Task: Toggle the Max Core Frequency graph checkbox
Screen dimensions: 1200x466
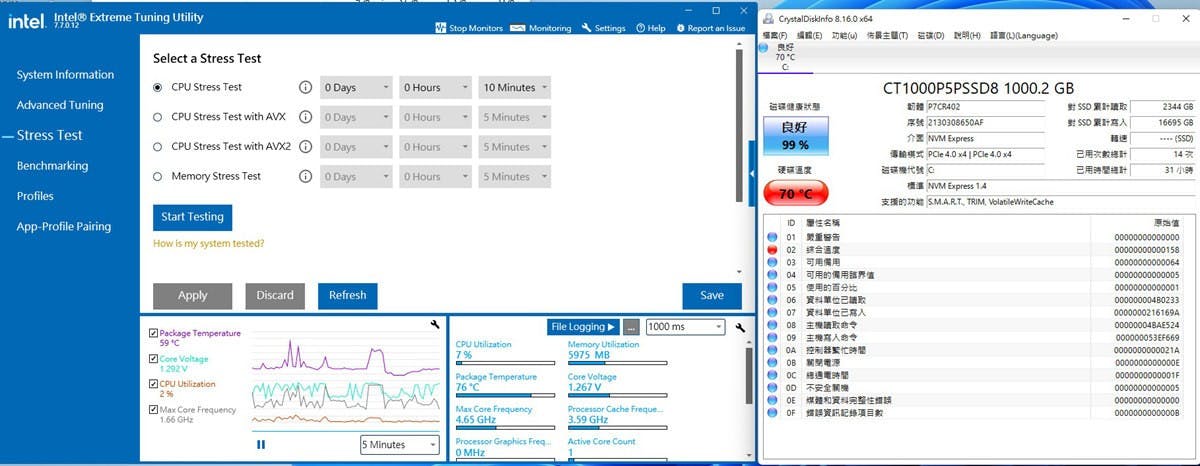Action: [x=153, y=409]
